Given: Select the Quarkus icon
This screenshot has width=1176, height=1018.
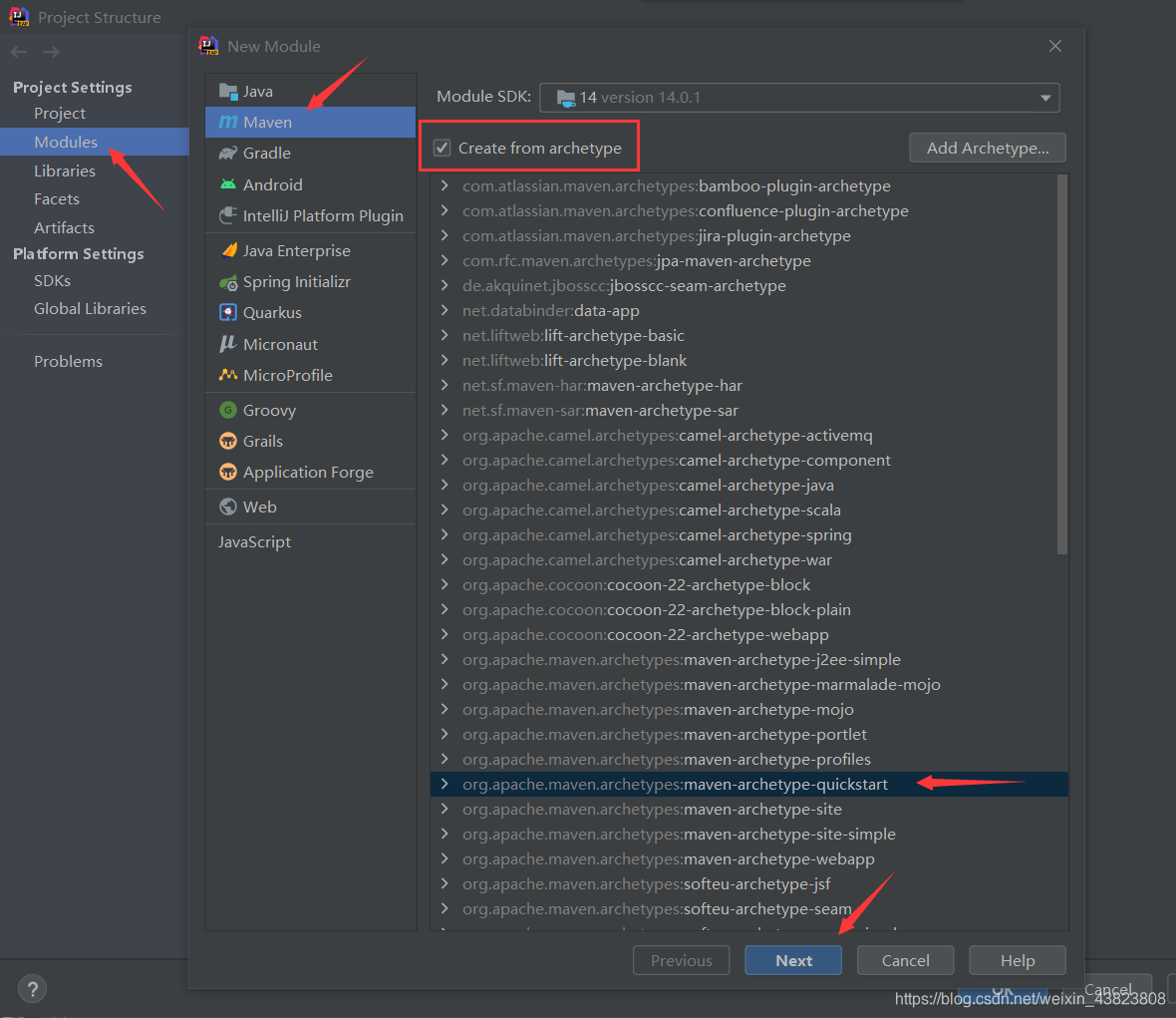Looking at the screenshot, I should pyautogui.click(x=228, y=312).
